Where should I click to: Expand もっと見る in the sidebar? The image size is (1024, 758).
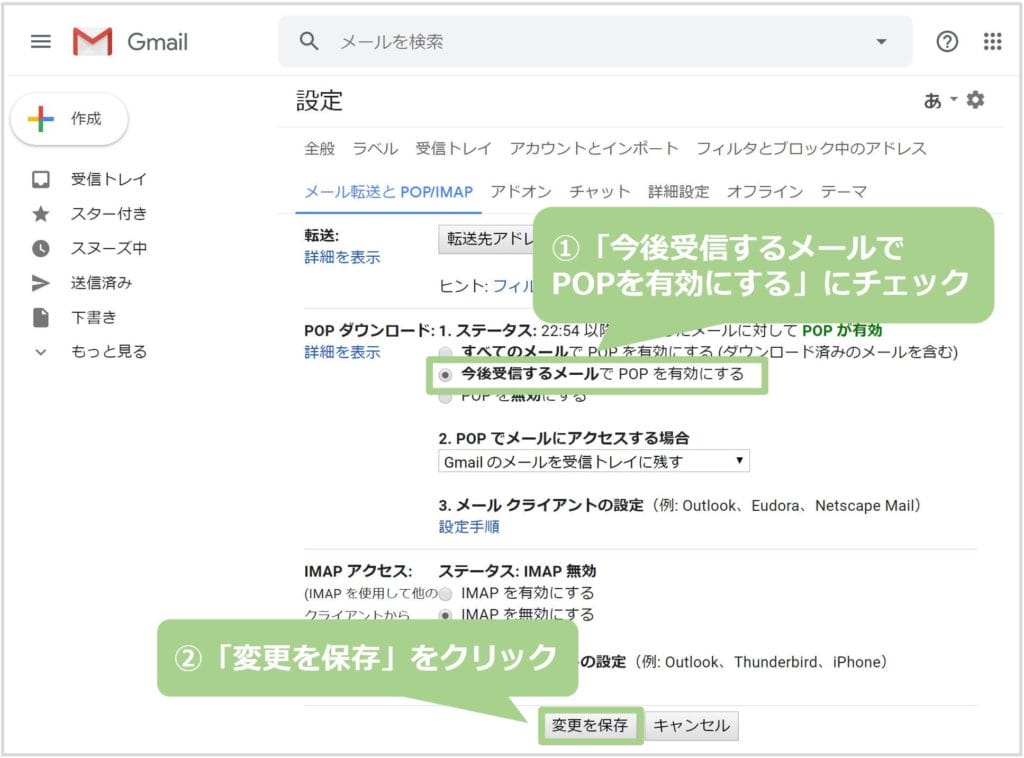point(108,351)
